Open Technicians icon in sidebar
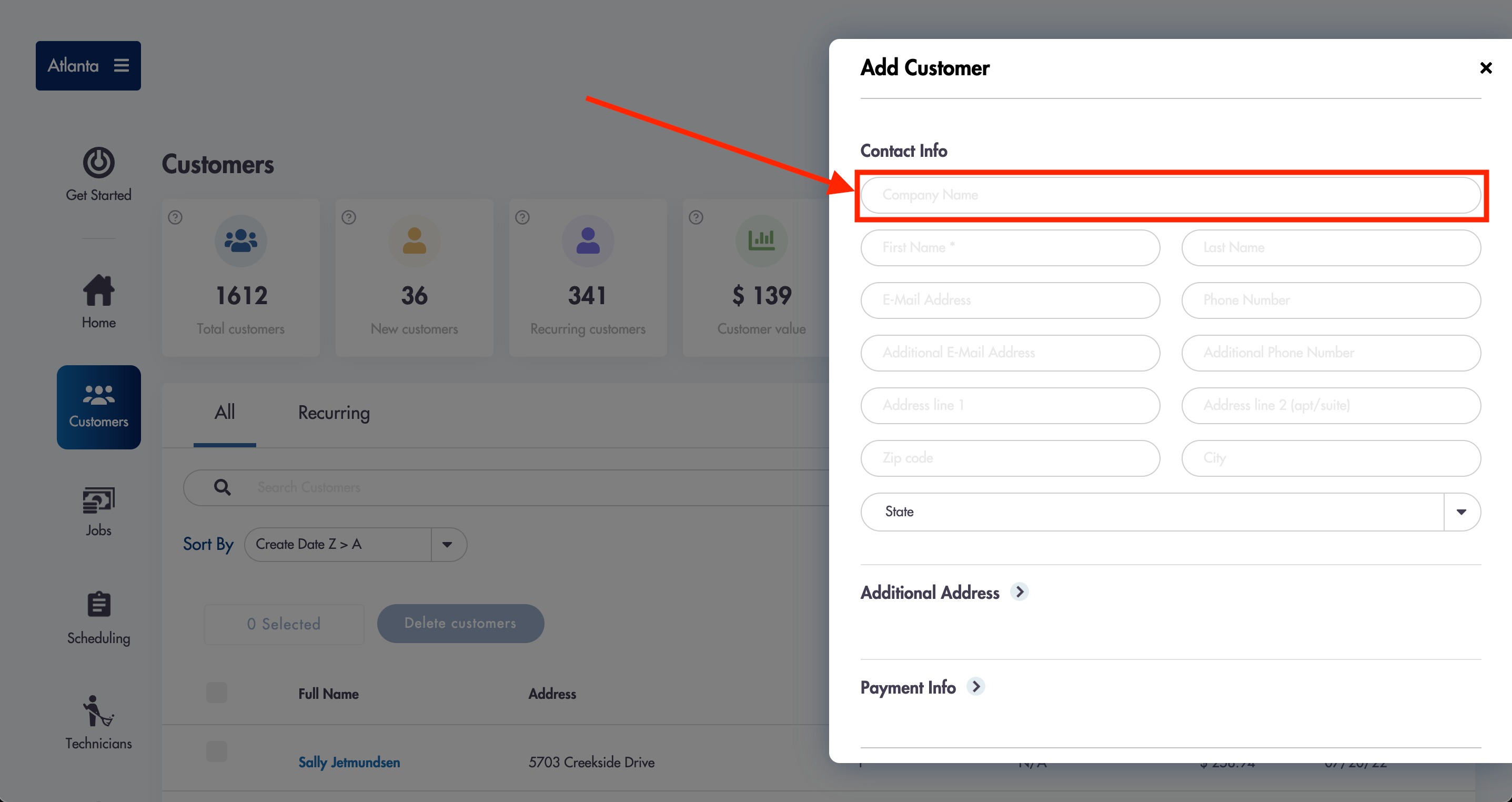The image size is (1512, 802). (x=98, y=711)
